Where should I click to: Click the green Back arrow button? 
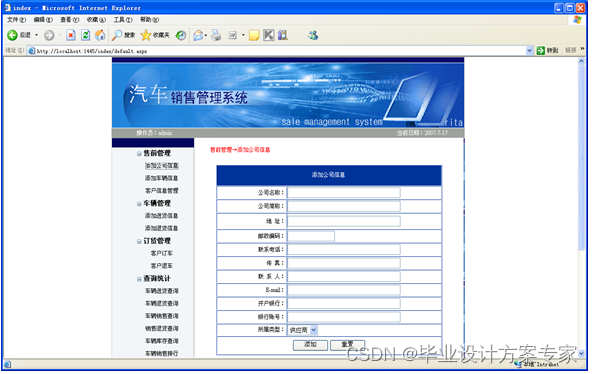(12, 35)
